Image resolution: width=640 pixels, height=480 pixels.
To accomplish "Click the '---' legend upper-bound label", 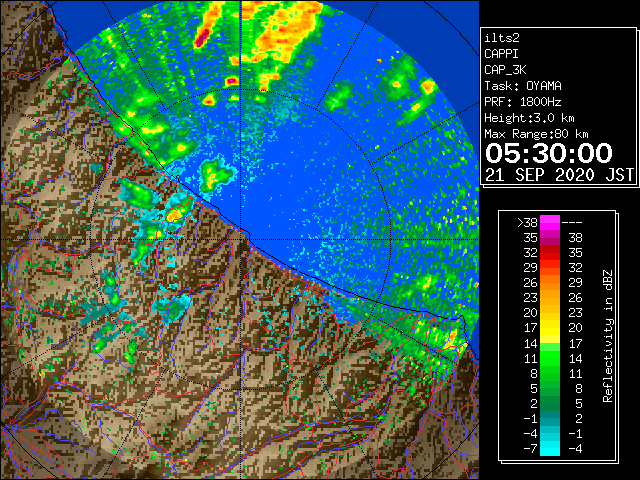I will pos(572,222).
